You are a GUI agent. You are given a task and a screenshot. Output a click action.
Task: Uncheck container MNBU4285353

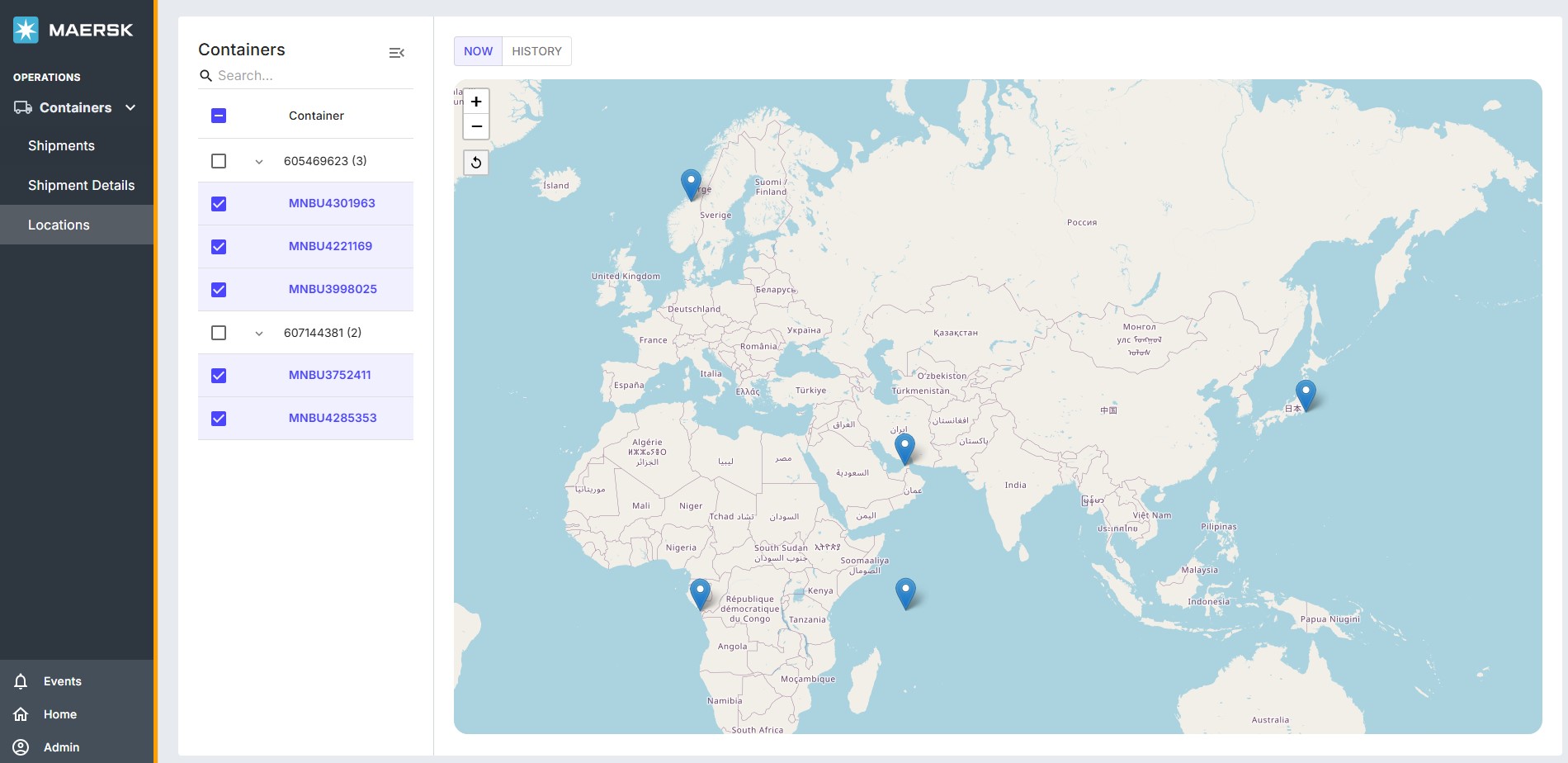tap(219, 419)
